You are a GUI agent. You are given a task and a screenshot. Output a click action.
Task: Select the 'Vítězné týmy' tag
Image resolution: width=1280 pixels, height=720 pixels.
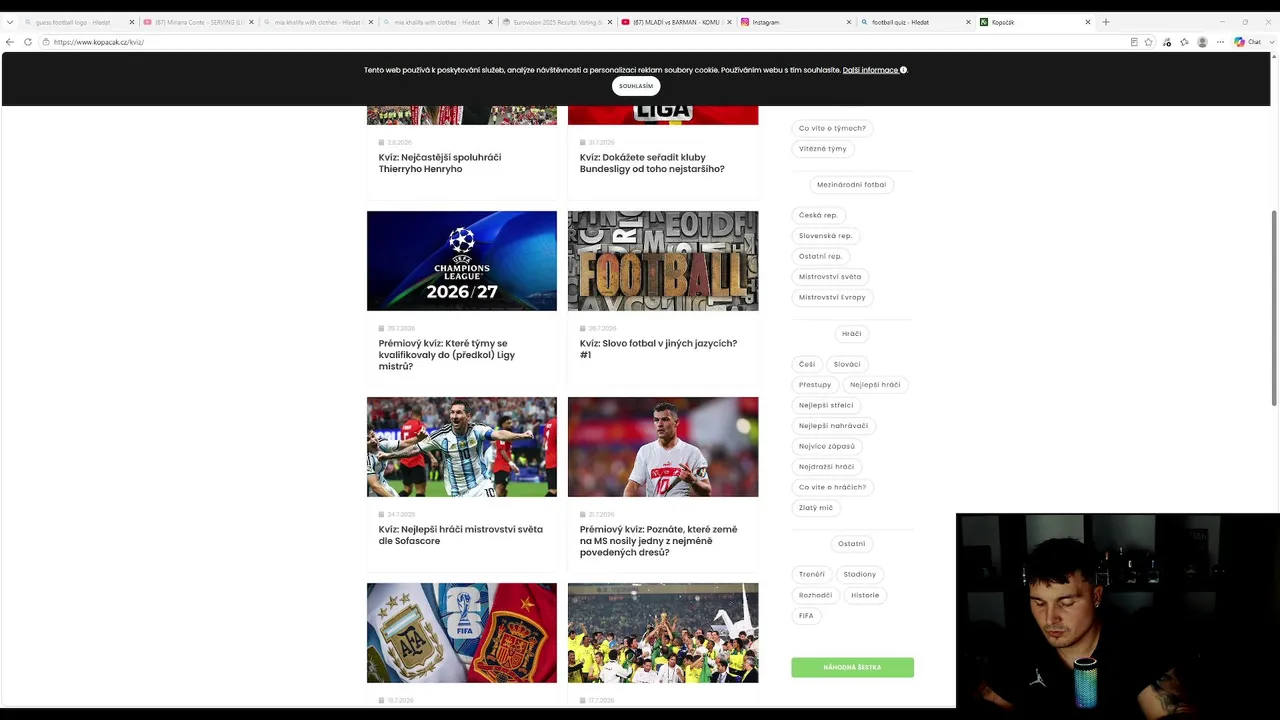[823, 149]
